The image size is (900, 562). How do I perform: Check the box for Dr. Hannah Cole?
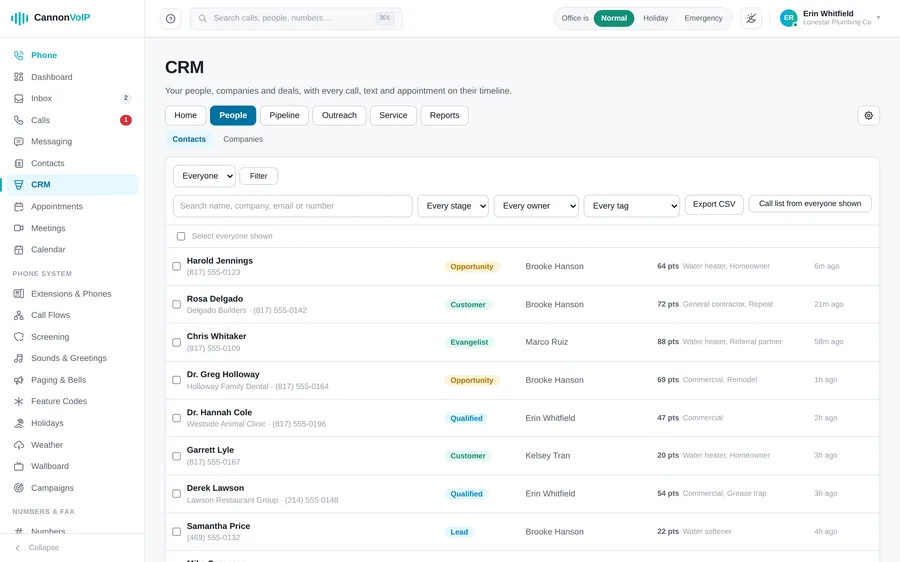click(x=177, y=418)
